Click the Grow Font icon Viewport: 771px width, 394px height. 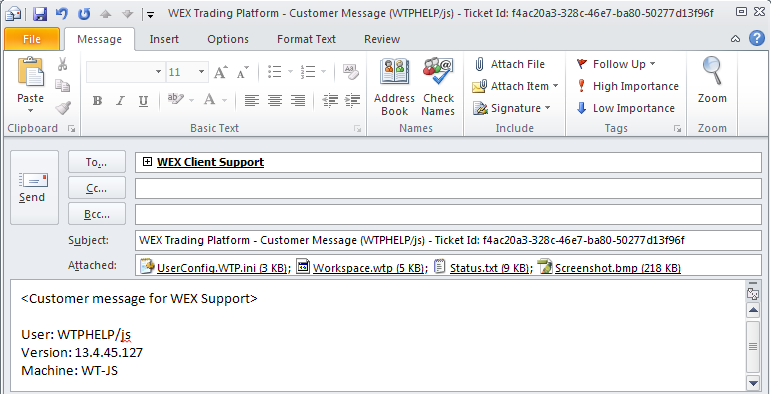pyautogui.click(x=220, y=73)
